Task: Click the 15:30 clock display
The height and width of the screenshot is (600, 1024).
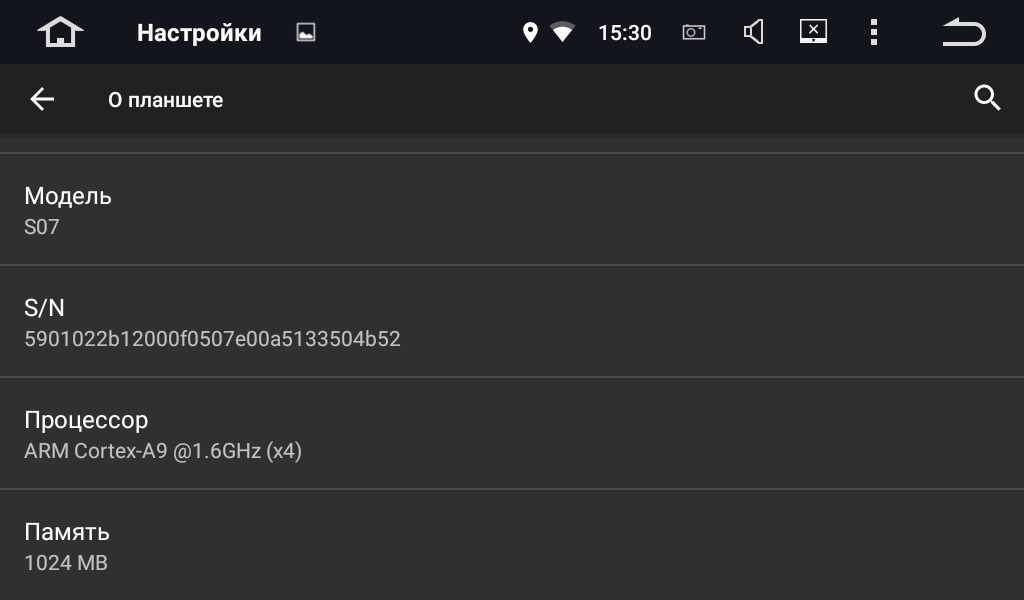Action: [624, 33]
